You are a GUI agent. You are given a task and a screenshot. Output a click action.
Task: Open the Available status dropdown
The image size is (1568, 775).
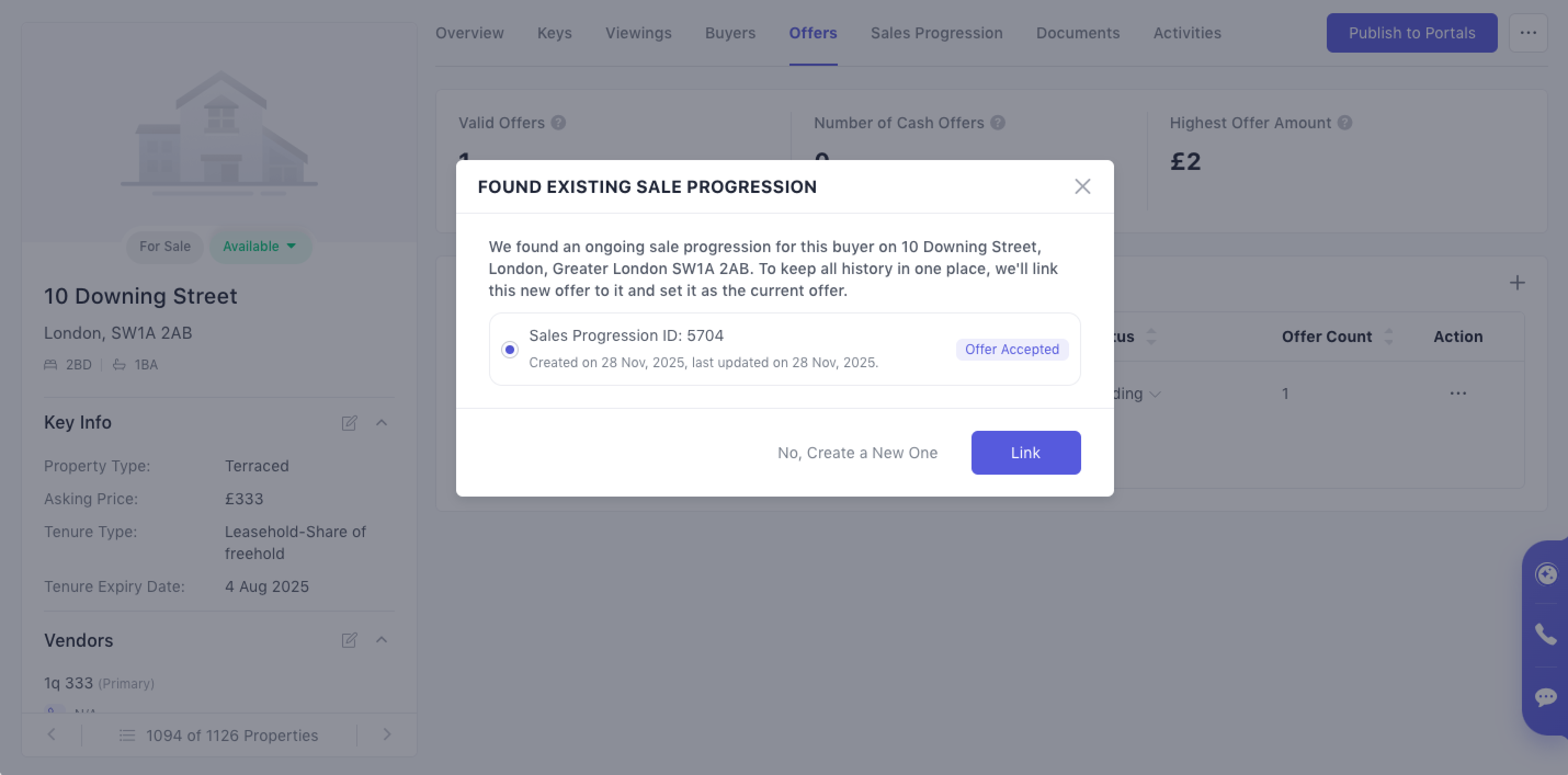(x=260, y=247)
